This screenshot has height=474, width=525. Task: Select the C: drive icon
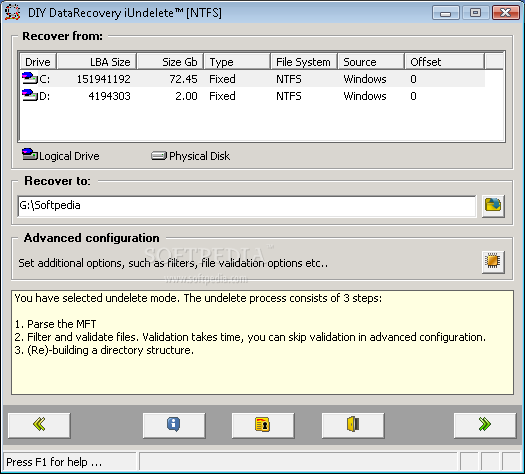point(29,78)
